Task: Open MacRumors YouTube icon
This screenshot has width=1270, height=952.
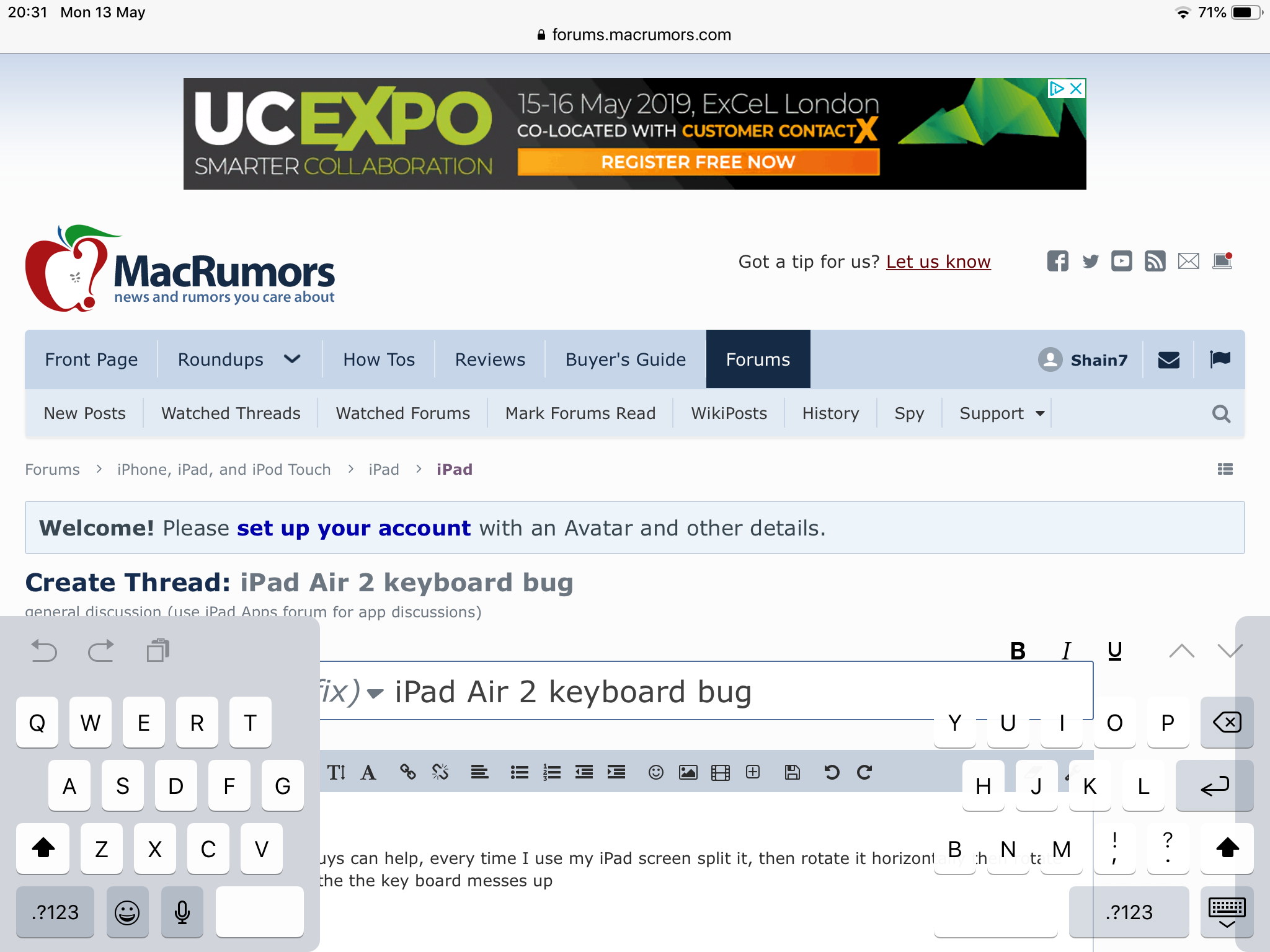Action: click(x=1122, y=261)
